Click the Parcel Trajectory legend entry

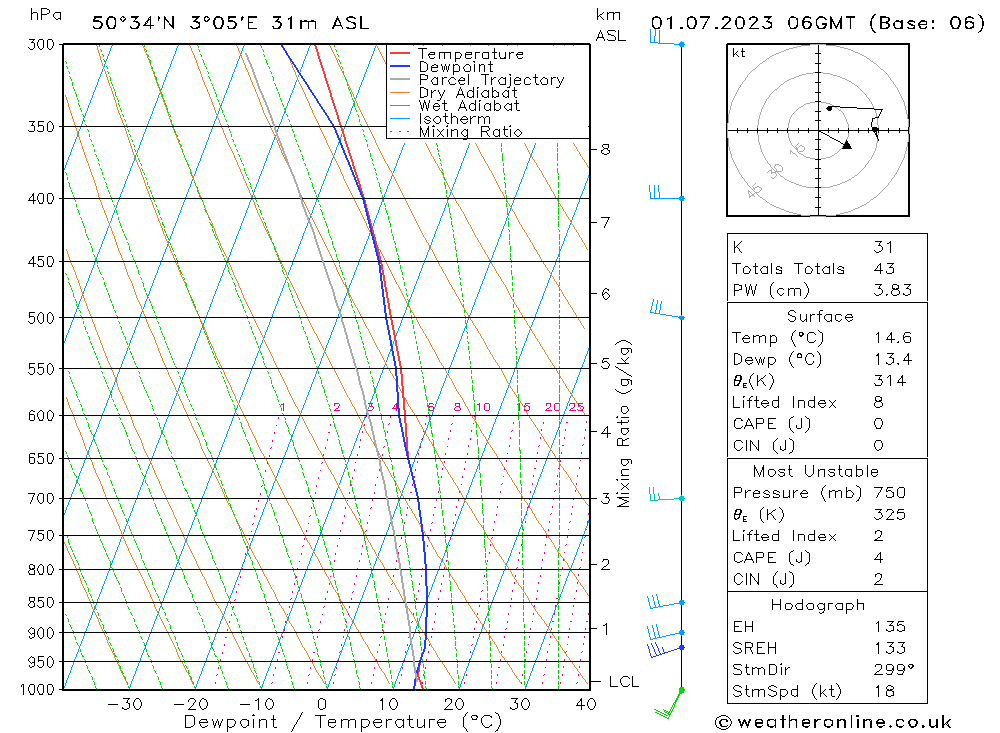(477, 80)
